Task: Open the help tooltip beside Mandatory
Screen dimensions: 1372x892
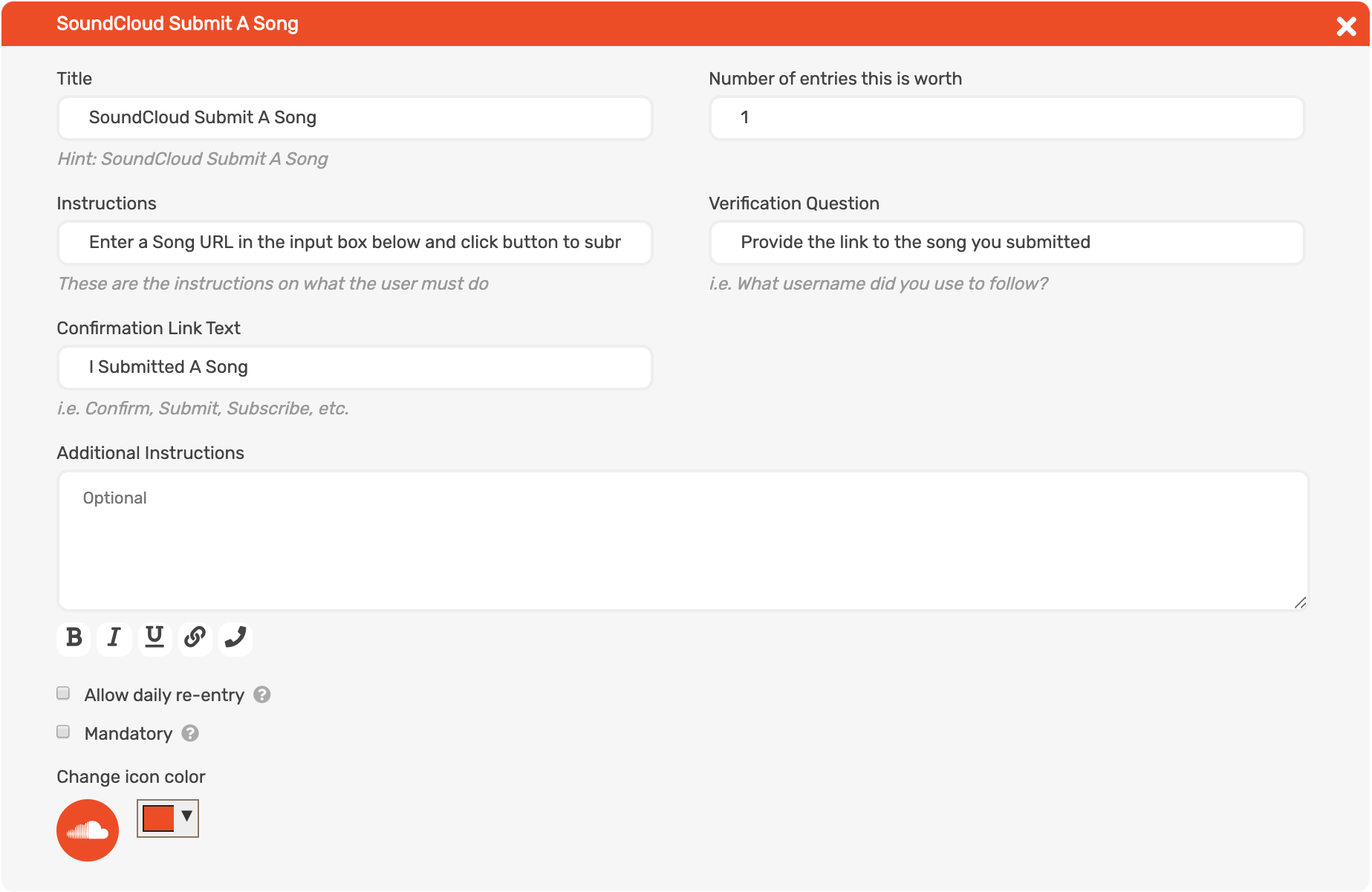Action: 190,733
